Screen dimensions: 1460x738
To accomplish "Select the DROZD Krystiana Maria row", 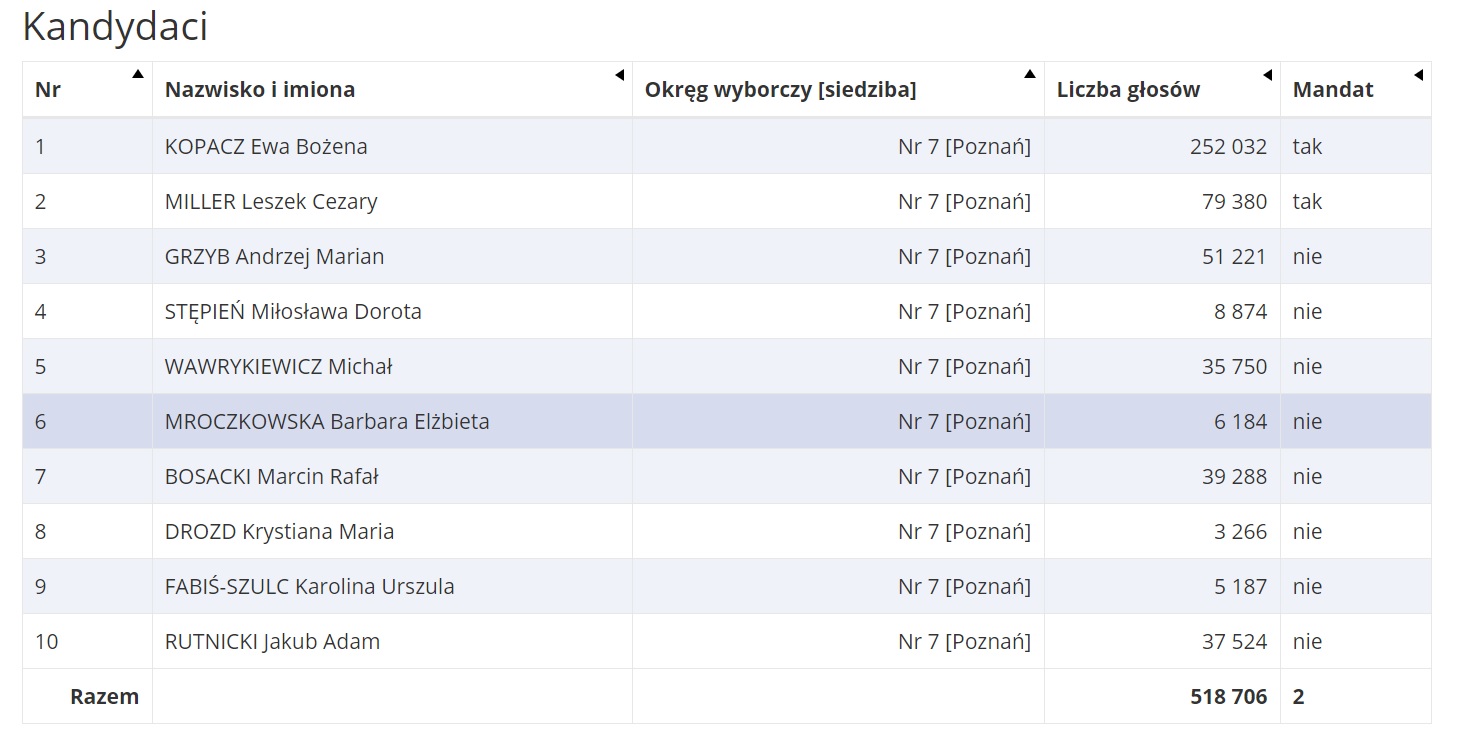I will click(x=279, y=532).
